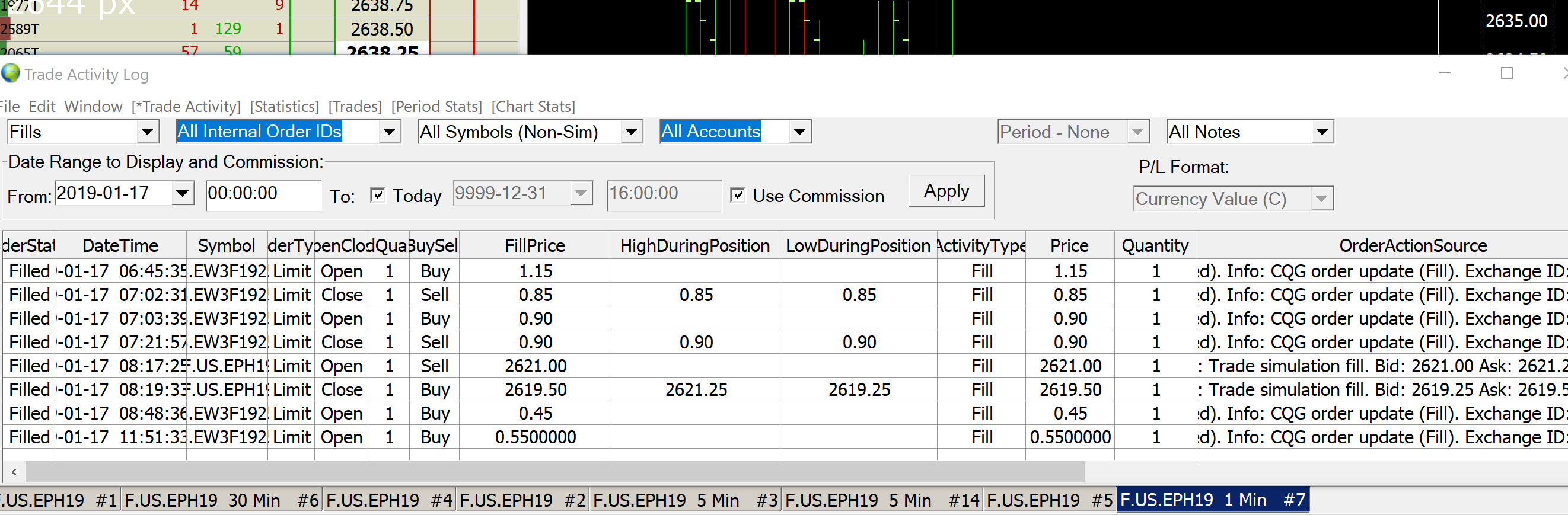Open the From date picker dropdown
This screenshot has height=515, width=1568.
coord(182,194)
